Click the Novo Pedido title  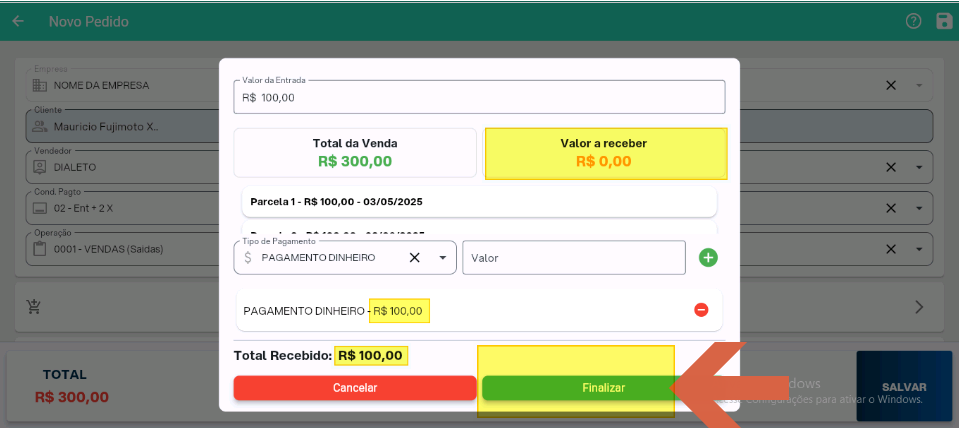tap(89, 22)
